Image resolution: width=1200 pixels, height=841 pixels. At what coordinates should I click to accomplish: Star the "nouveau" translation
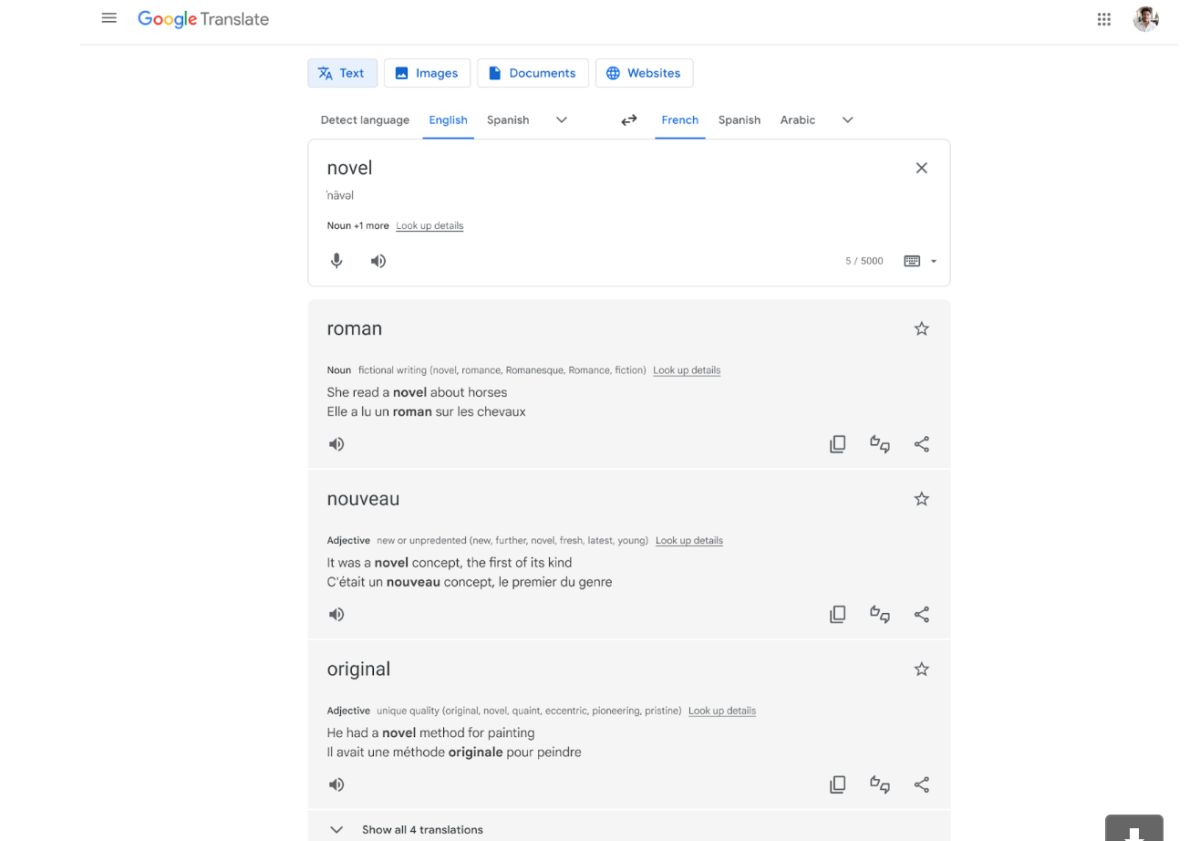pos(920,497)
